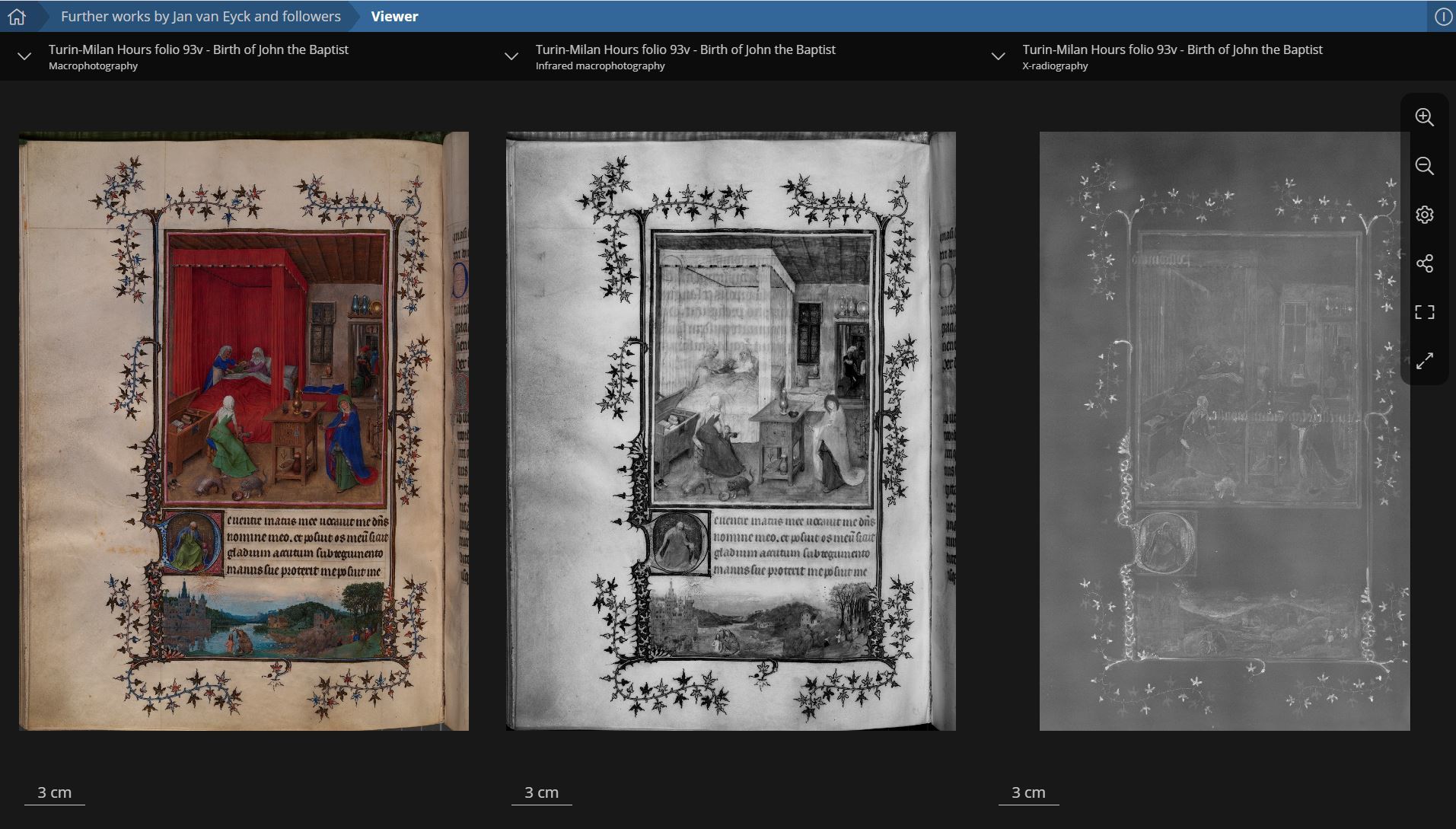Open the info icon at top right
Screen dimensions: 1456x829
[1442, 17]
